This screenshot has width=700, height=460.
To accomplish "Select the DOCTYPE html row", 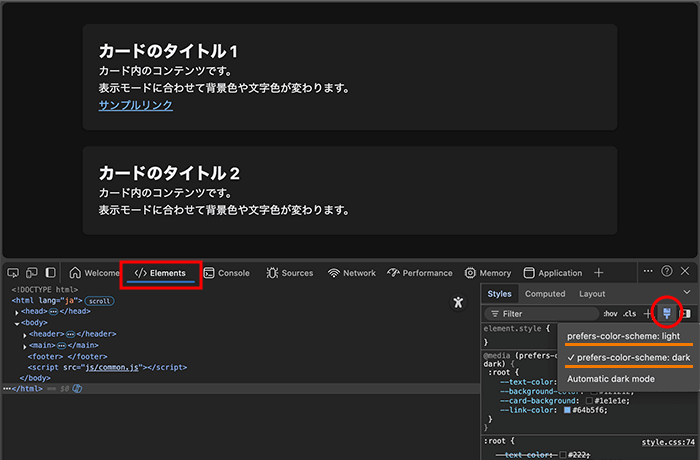I will tap(45, 290).
